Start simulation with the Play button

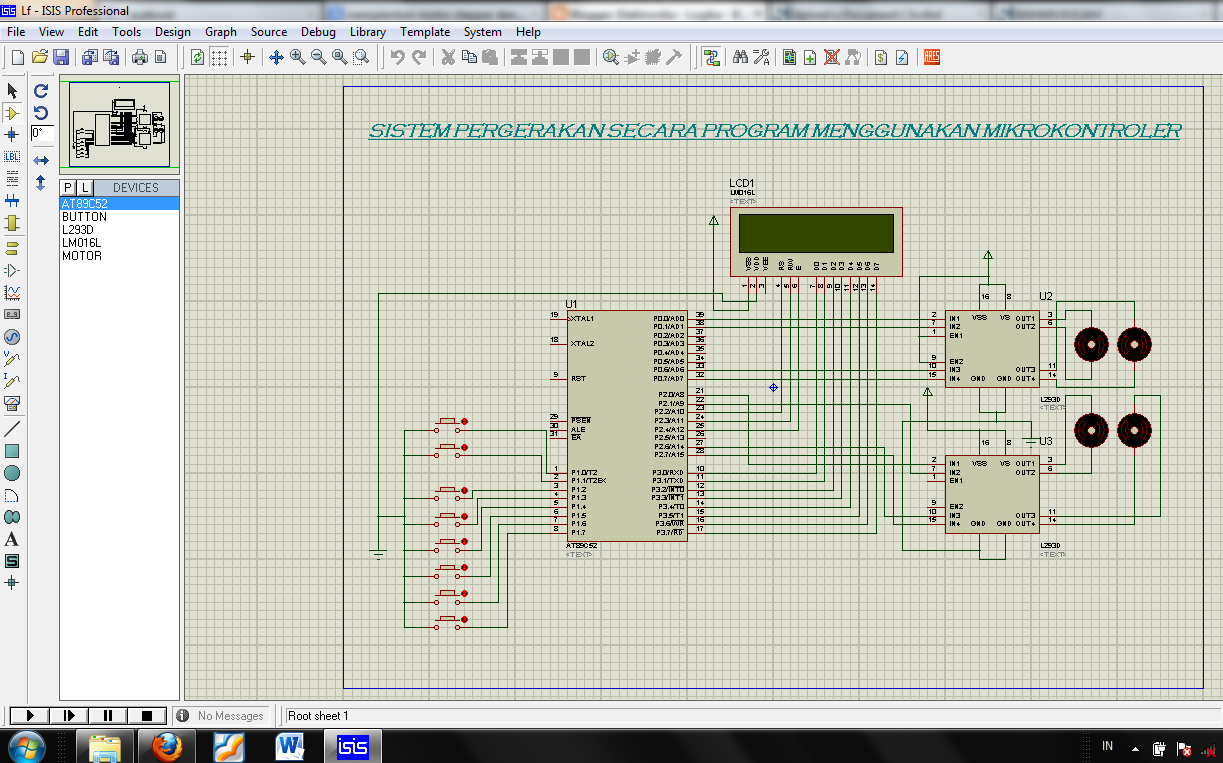pos(29,716)
